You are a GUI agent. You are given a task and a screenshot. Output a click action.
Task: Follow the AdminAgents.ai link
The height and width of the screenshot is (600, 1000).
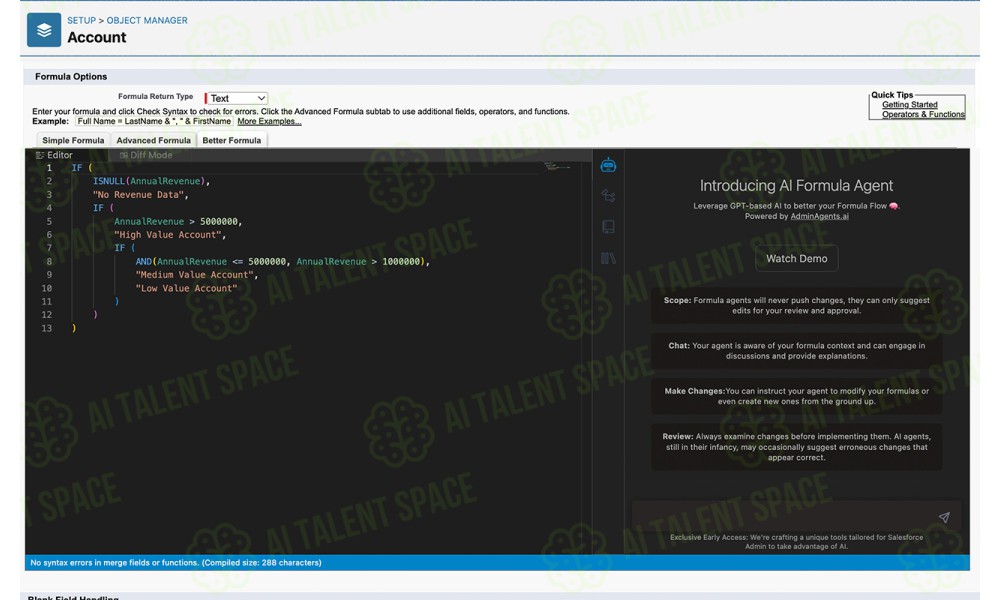pos(820,216)
